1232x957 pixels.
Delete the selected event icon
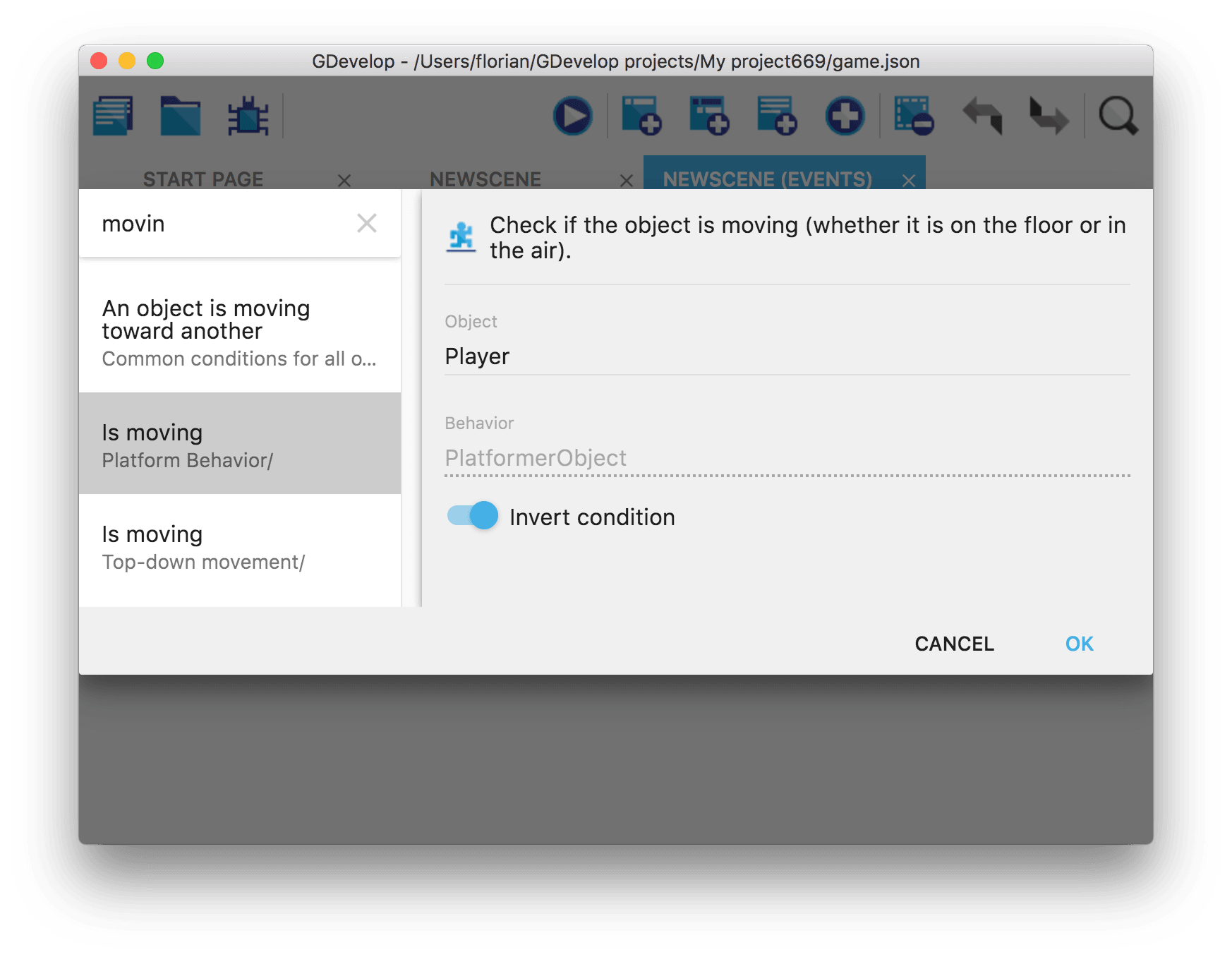(x=914, y=116)
